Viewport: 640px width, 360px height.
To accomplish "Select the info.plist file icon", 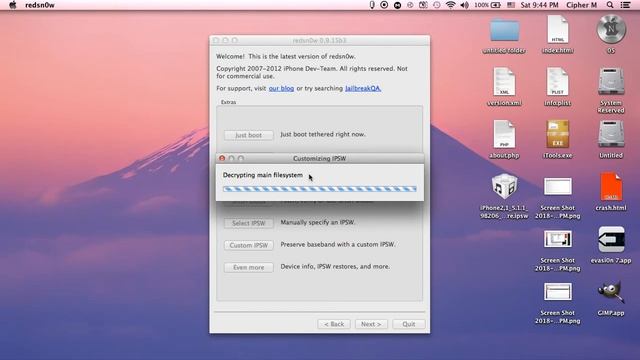I will tap(558, 82).
